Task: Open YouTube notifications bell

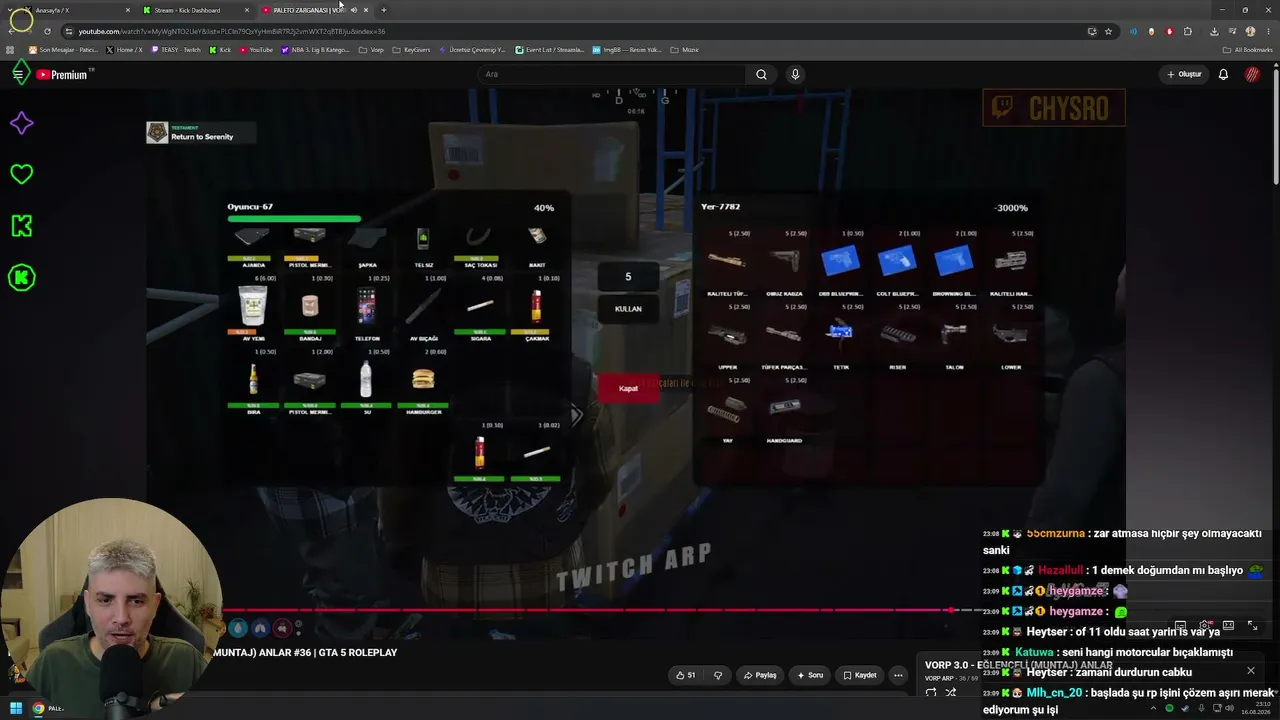Action: point(1223,74)
